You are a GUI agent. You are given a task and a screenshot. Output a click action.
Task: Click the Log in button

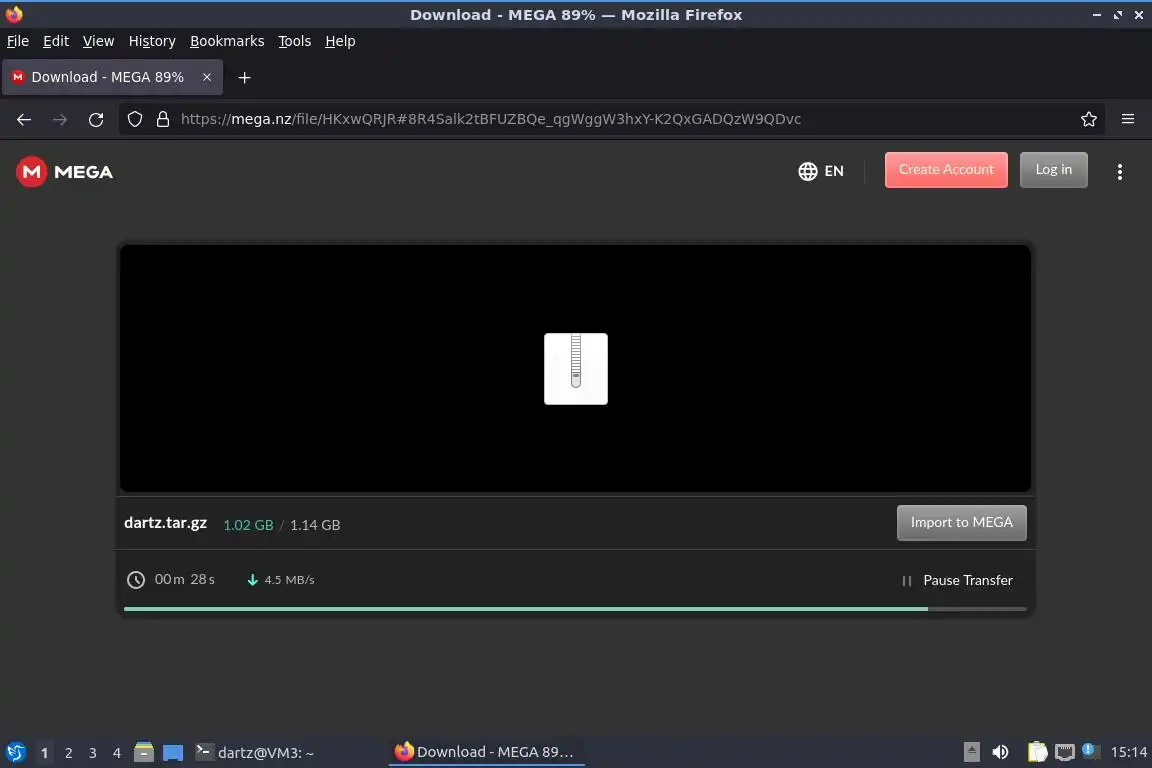coord(1053,170)
